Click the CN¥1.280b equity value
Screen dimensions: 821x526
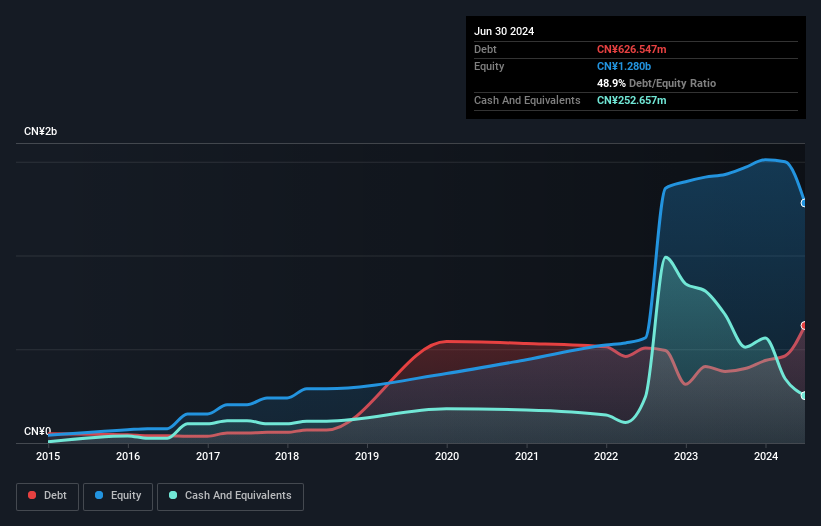click(x=624, y=66)
